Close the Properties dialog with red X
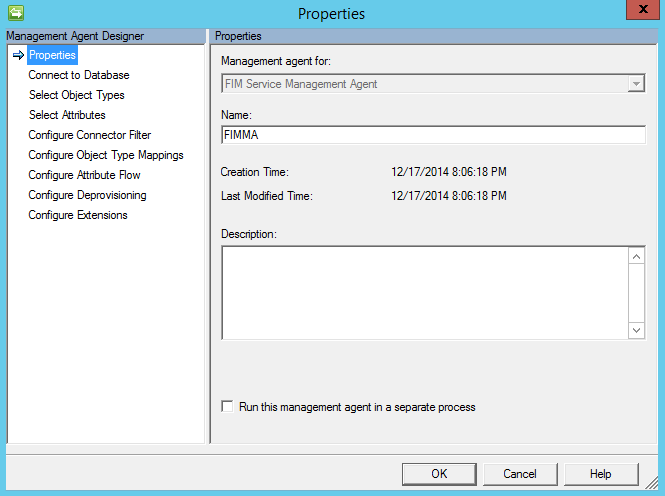The image size is (665, 496). 643,9
